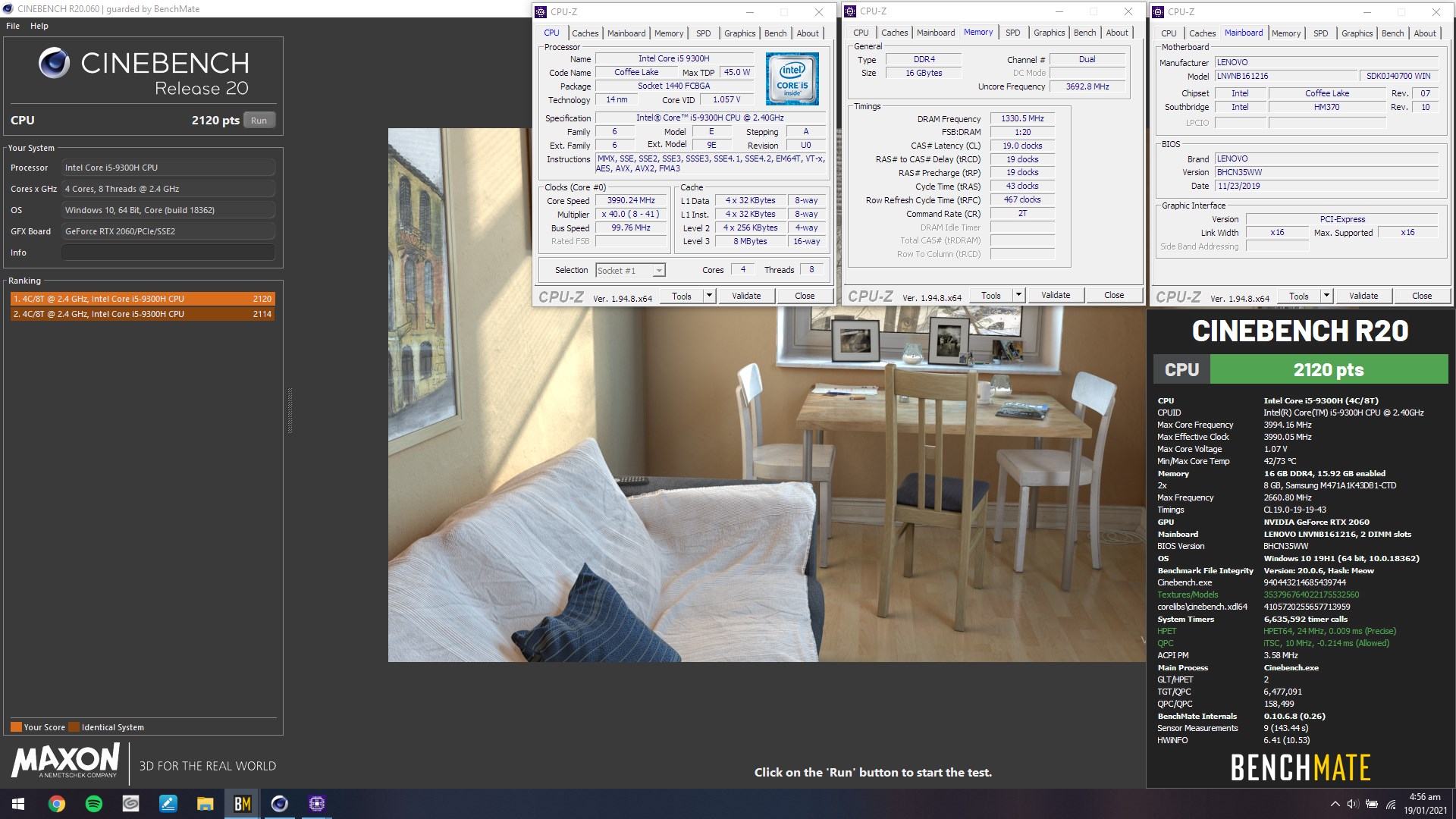Switch to Caches tab in first CPU-Z window
This screenshot has width=1456, height=819.
[585, 33]
